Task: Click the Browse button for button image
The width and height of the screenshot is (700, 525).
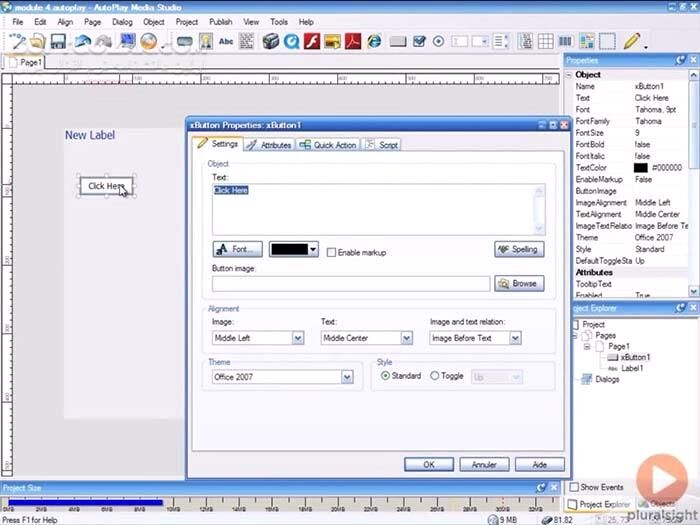Action: coord(519,283)
